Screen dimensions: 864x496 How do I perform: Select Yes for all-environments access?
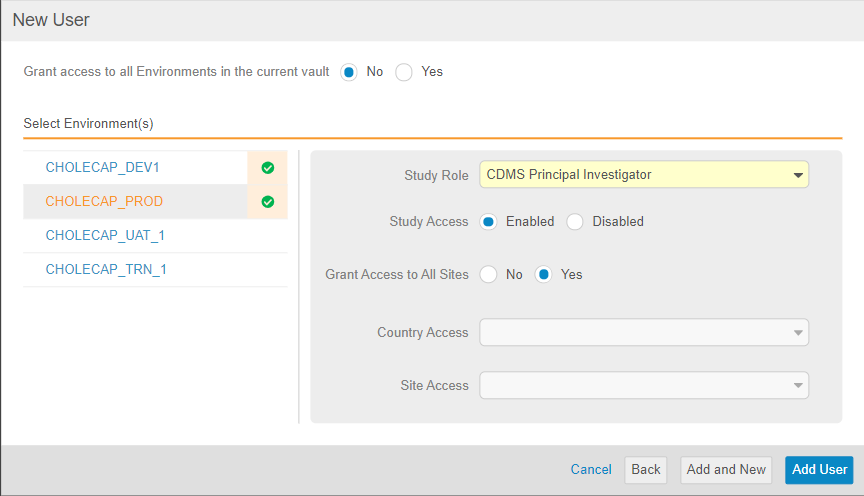click(x=404, y=72)
